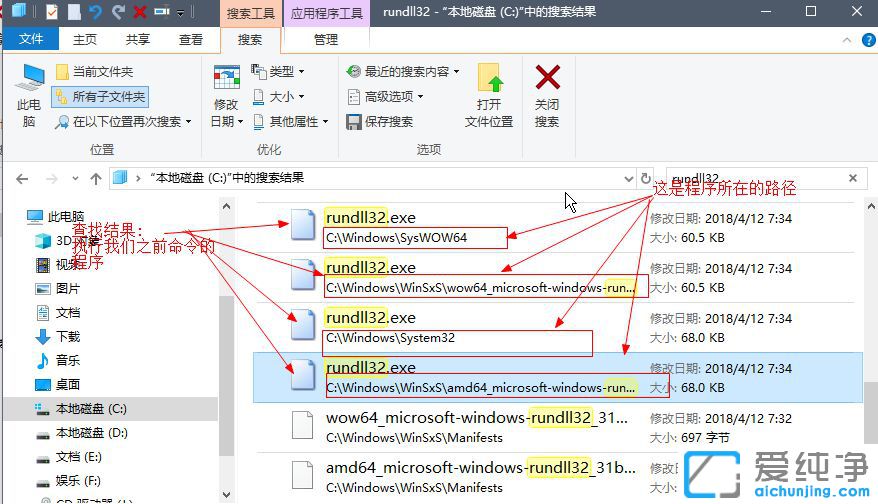878x504 pixels.
Task: Click the undo icon in title bar
Action: 95,13
